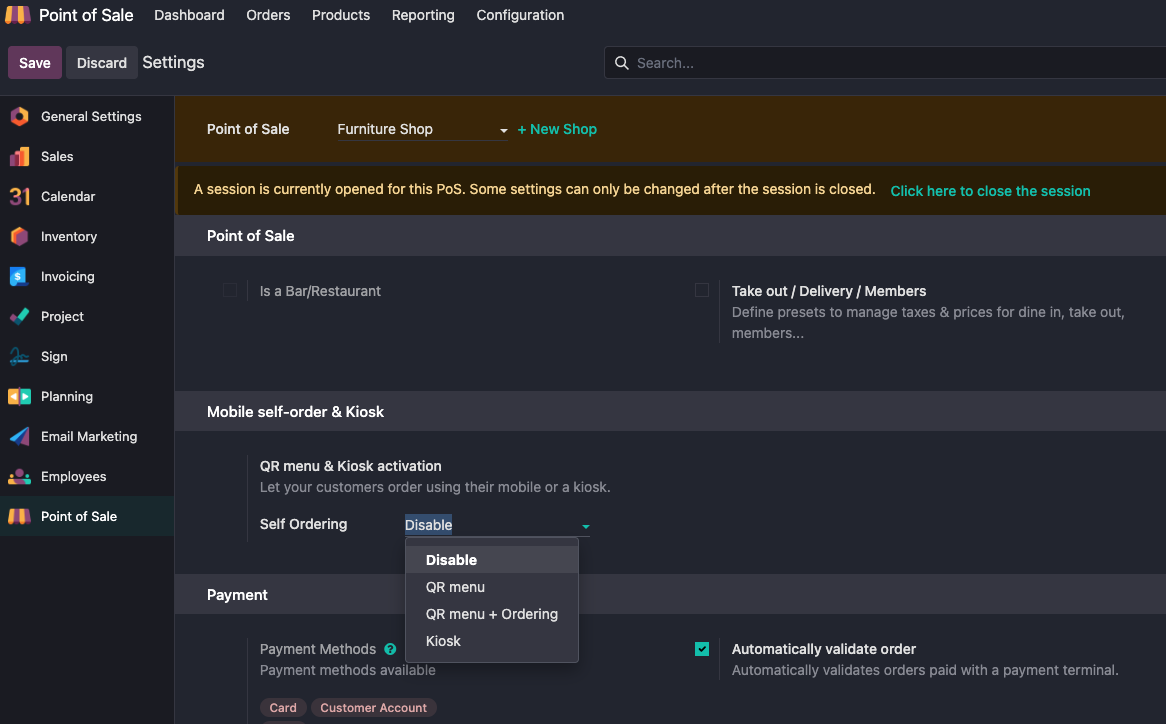The width and height of the screenshot is (1166, 724).
Task: Choose Kiosk from Self Ordering options
Action: (443, 641)
